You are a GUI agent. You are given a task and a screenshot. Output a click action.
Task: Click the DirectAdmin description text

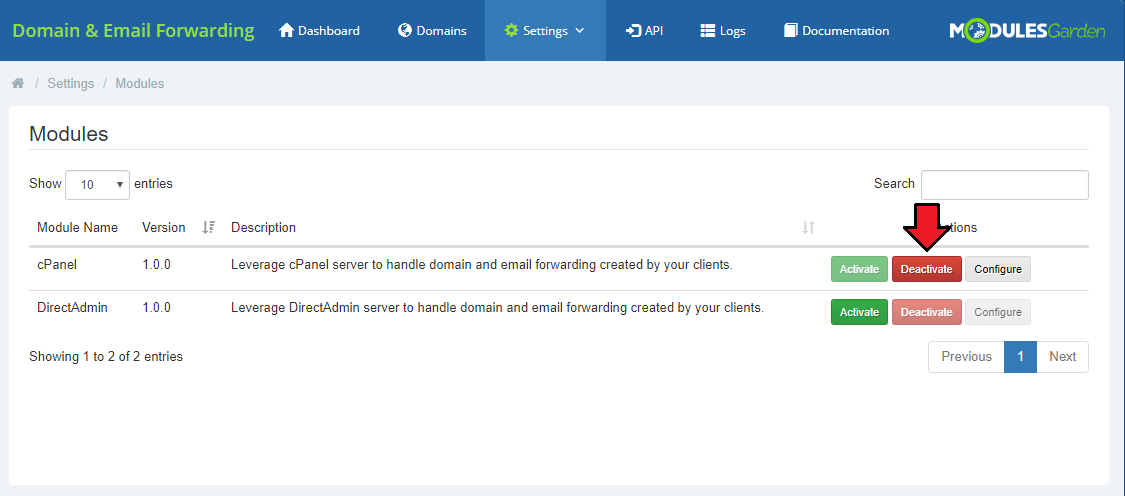pos(497,307)
